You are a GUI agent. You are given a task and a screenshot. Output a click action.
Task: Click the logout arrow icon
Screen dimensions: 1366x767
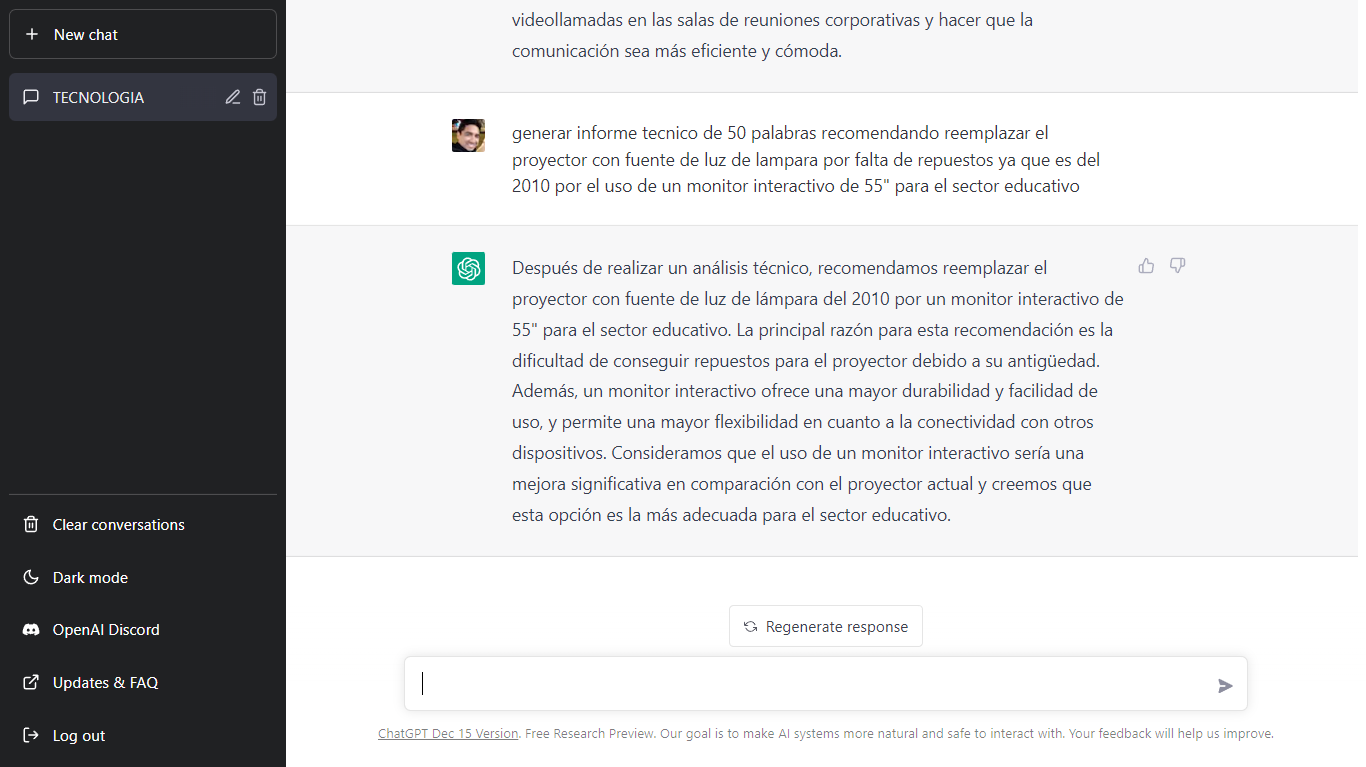(x=30, y=735)
